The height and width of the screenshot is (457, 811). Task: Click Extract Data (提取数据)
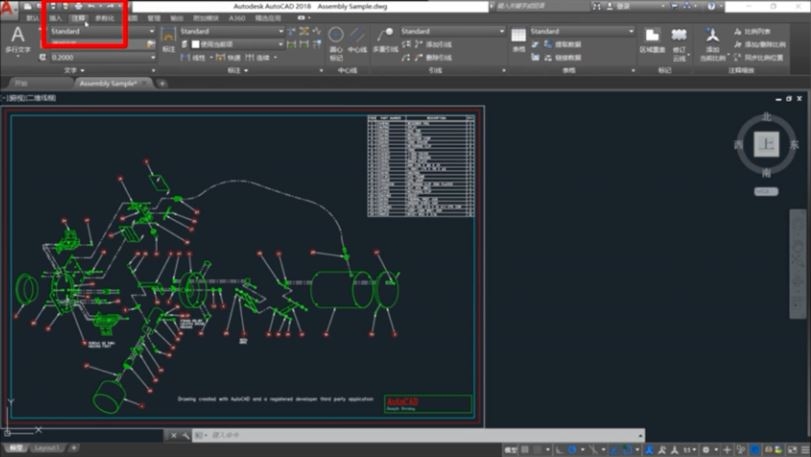562,44
